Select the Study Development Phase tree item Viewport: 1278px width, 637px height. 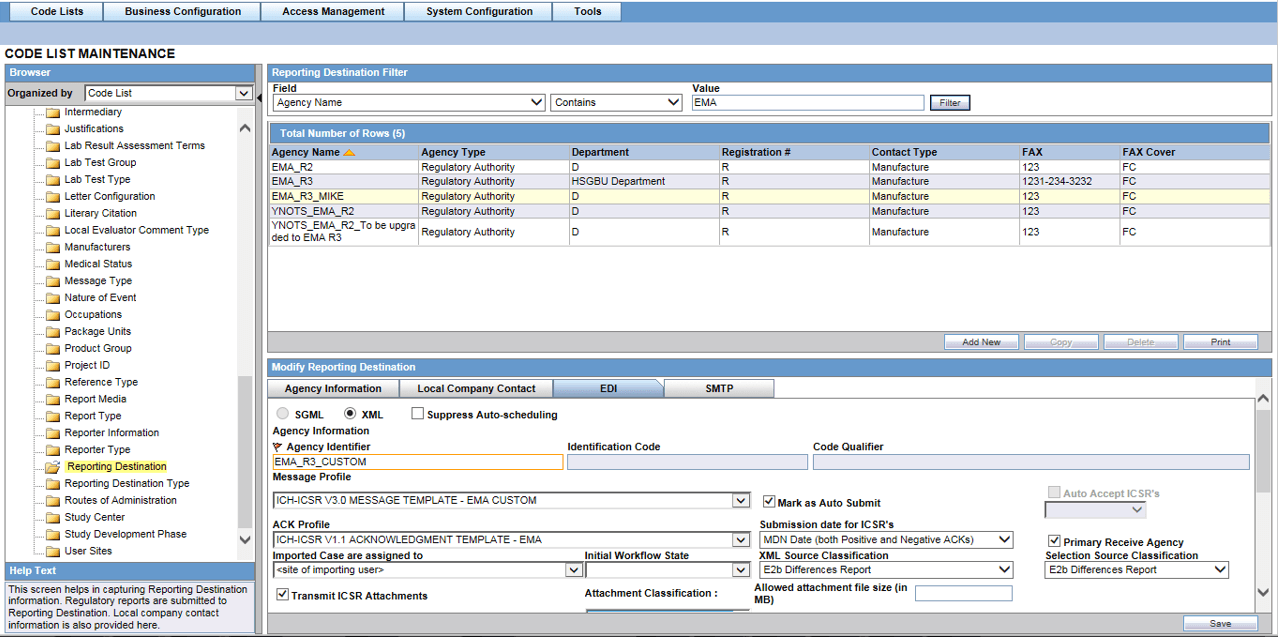coord(126,535)
